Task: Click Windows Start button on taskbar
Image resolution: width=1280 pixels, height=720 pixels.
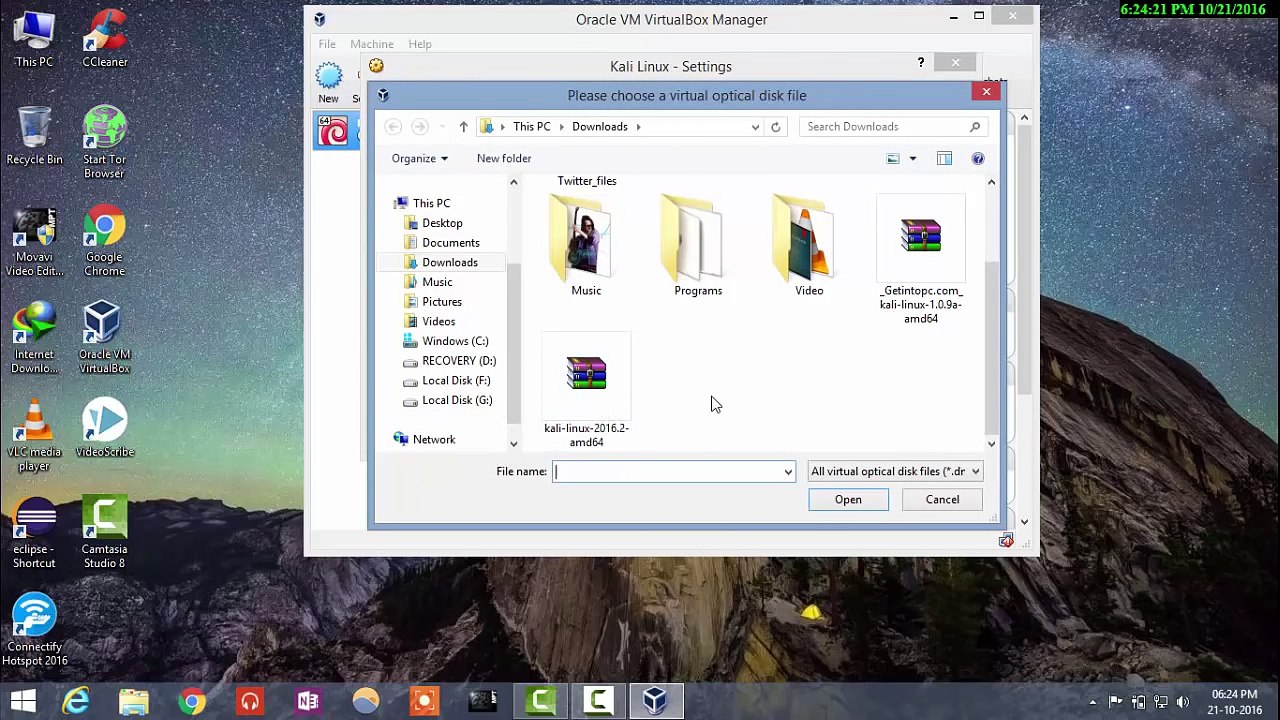Action: 22,701
